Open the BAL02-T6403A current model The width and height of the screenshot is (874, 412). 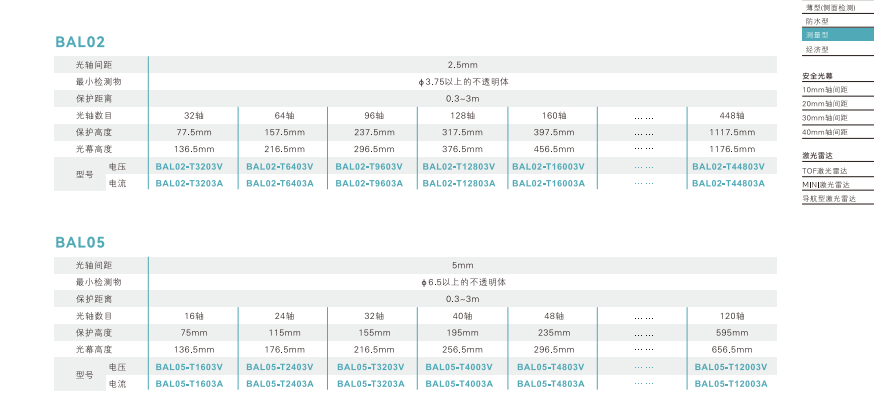(279, 183)
